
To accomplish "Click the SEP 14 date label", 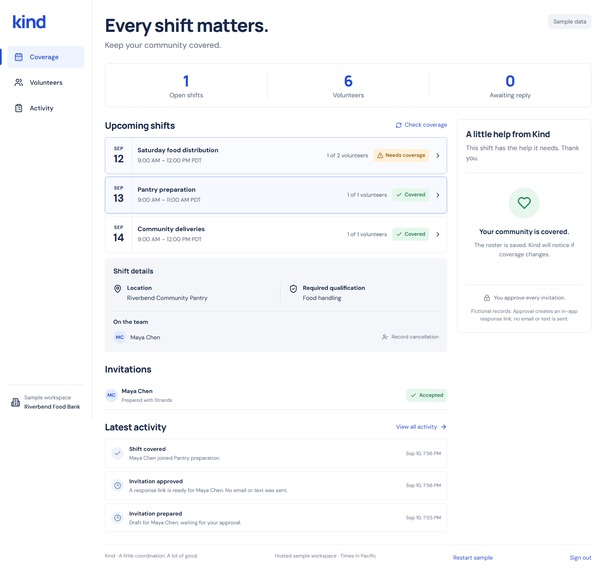I will pos(119,234).
